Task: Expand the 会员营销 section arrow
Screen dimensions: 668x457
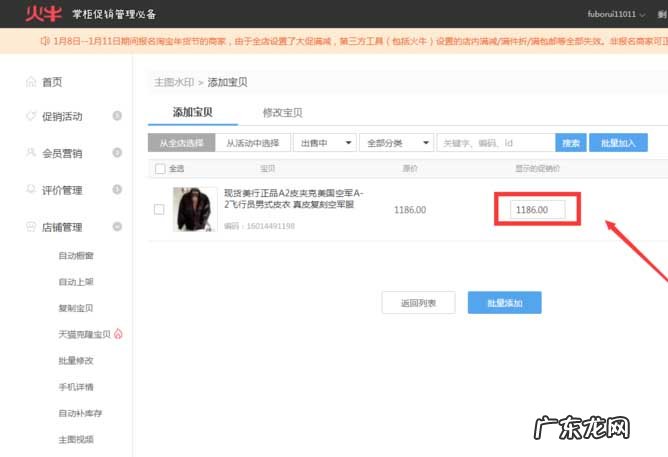Action: tap(117, 152)
